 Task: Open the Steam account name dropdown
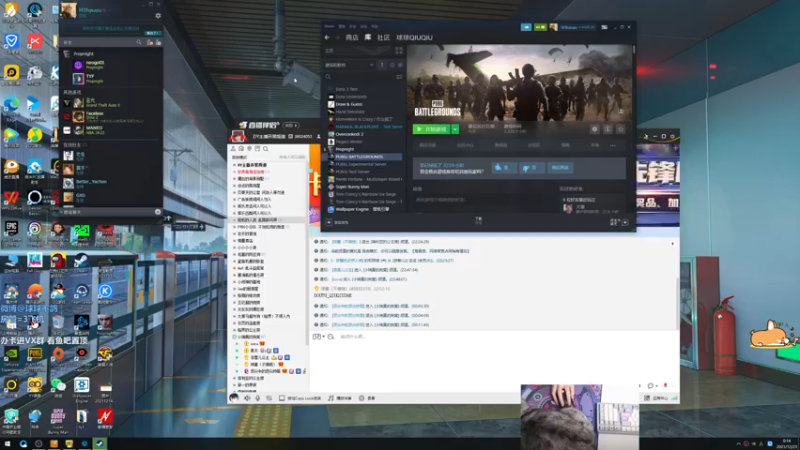point(577,27)
